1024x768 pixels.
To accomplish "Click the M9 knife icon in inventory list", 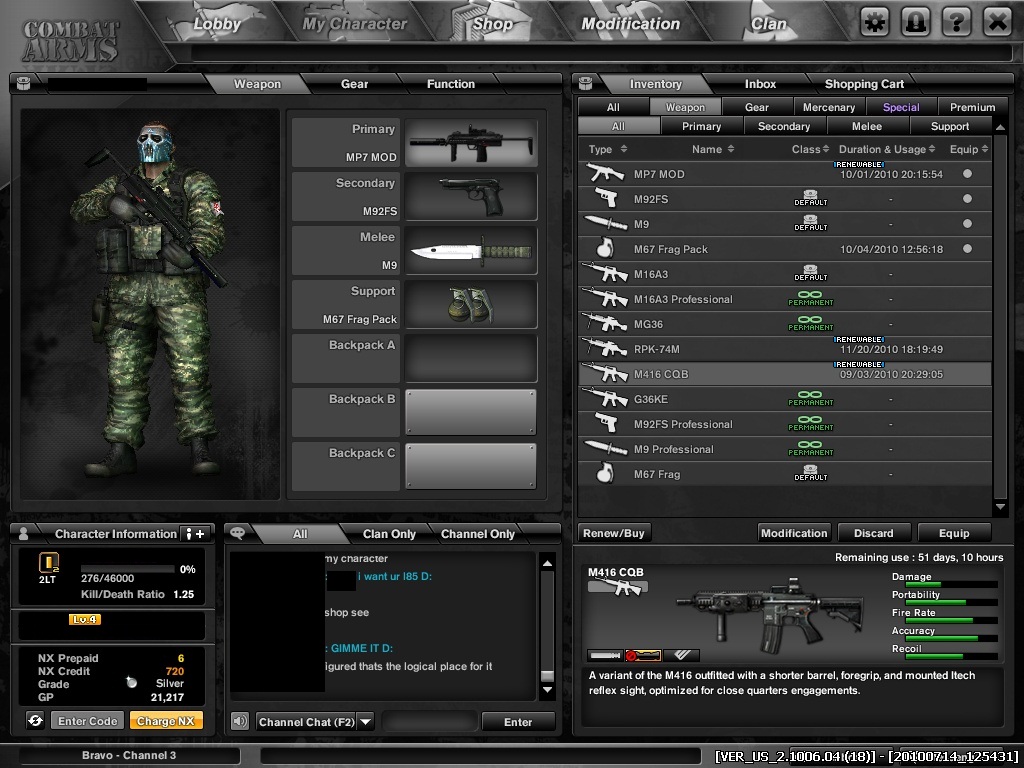I will (605, 223).
